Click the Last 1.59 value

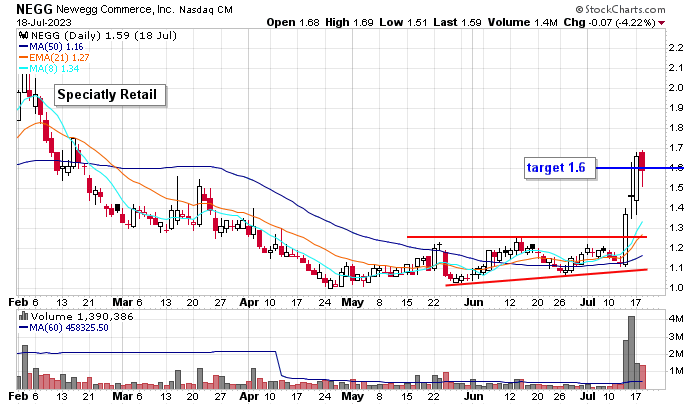pos(457,22)
